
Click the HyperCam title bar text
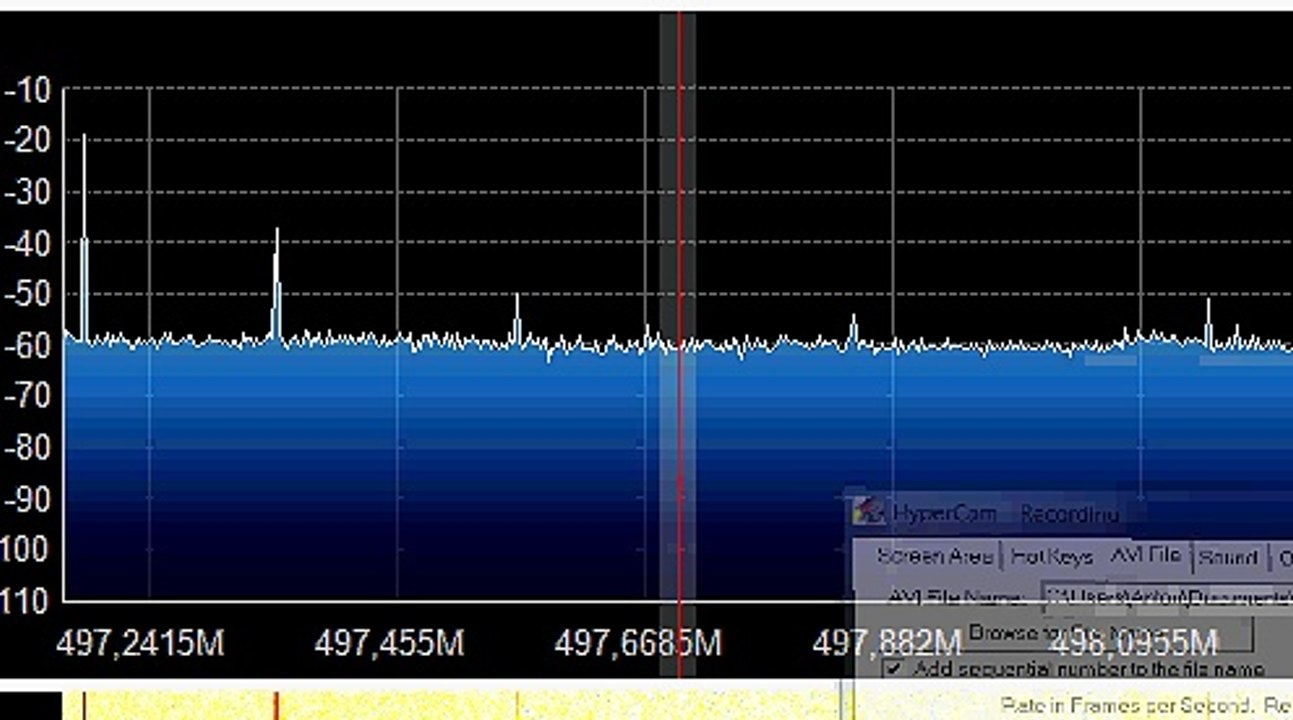pyautogui.click(x=1006, y=514)
